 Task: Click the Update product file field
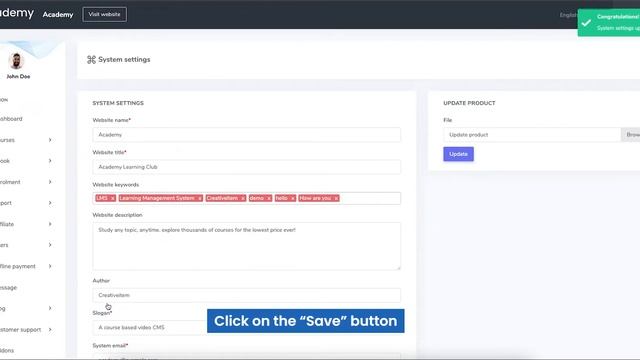coord(532,135)
